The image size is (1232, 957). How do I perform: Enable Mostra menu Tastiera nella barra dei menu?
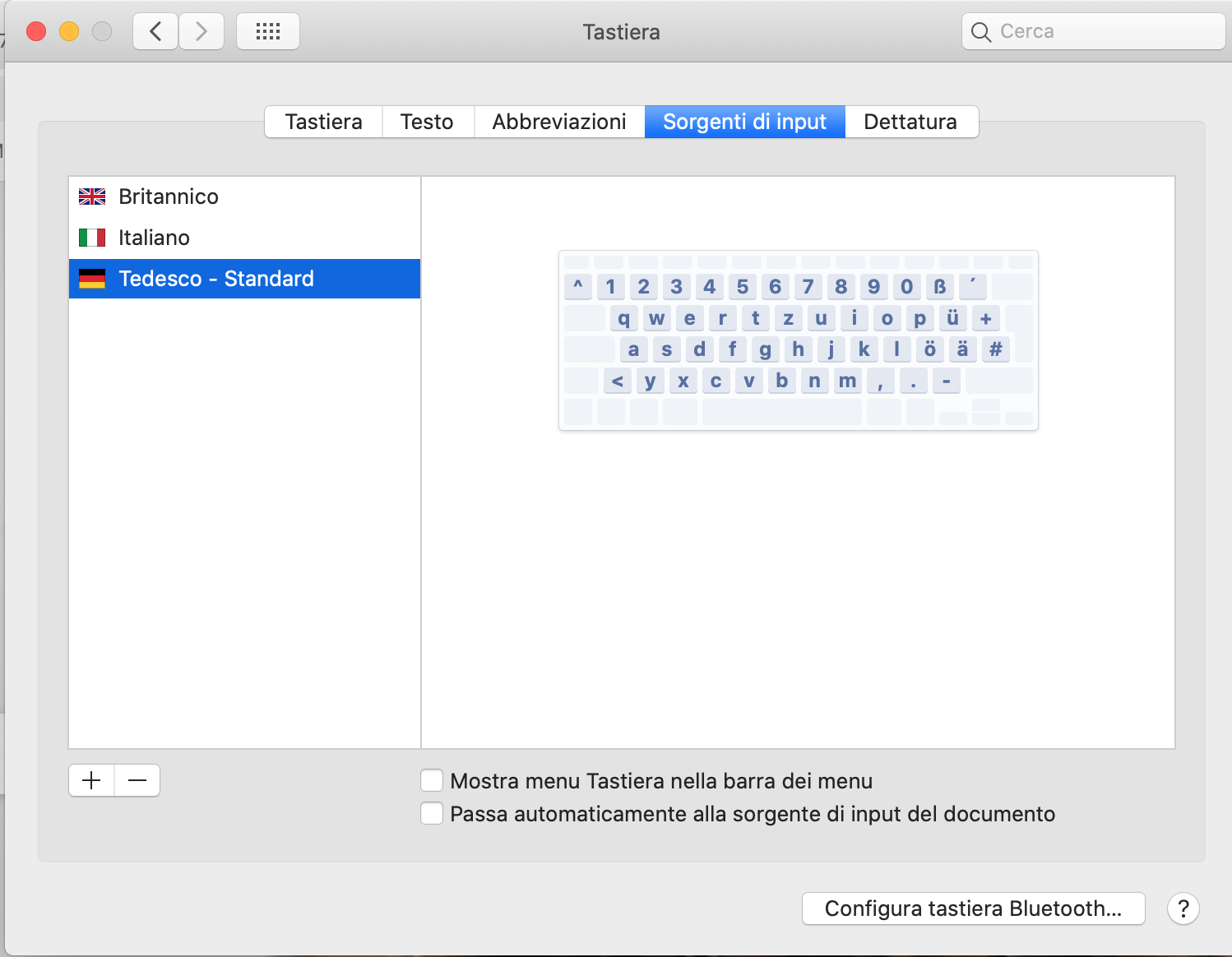(x=432, y=780)
